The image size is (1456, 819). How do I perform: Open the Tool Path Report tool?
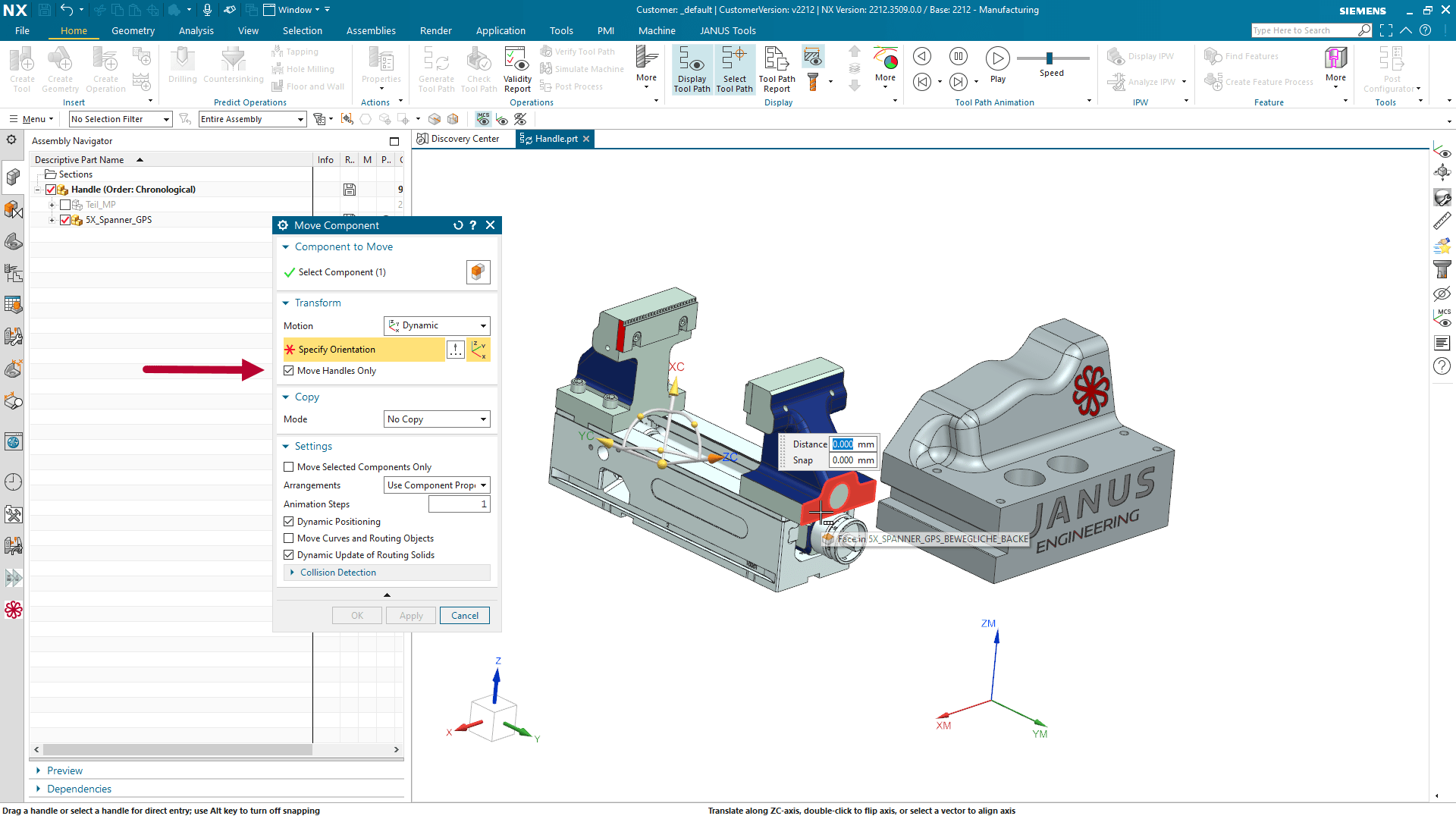tap(777, 68)
